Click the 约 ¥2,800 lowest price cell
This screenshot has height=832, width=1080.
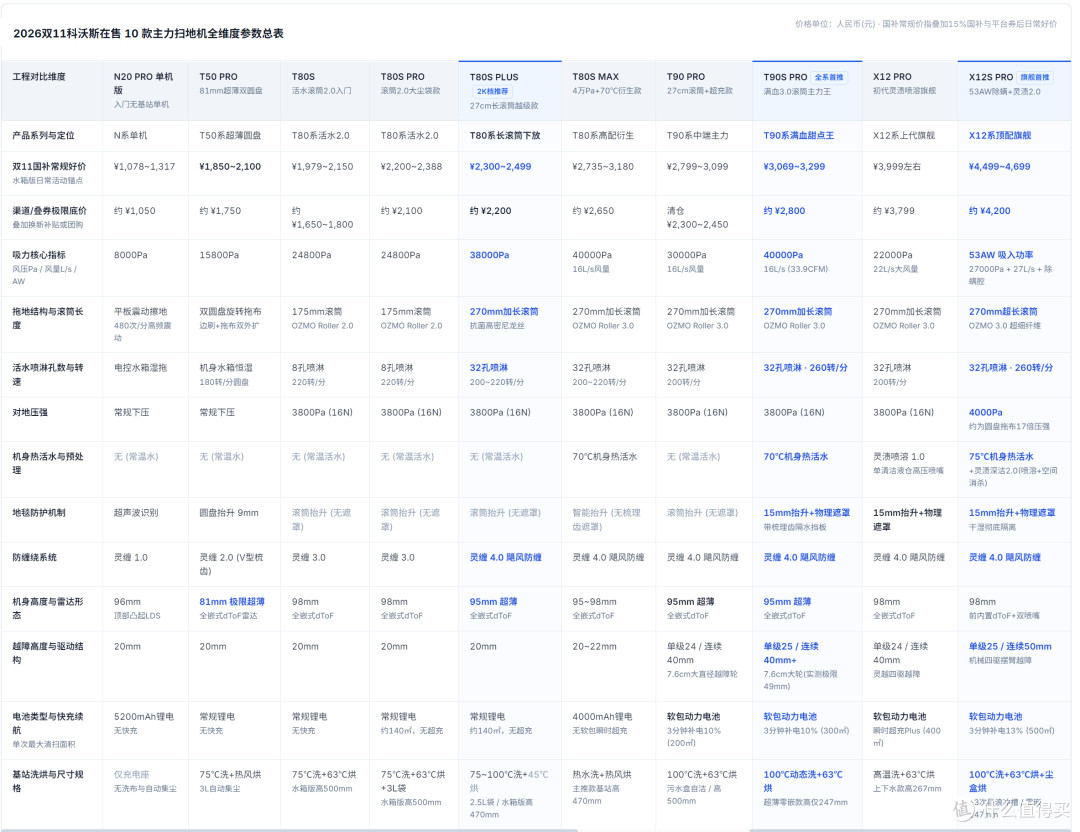784,211
